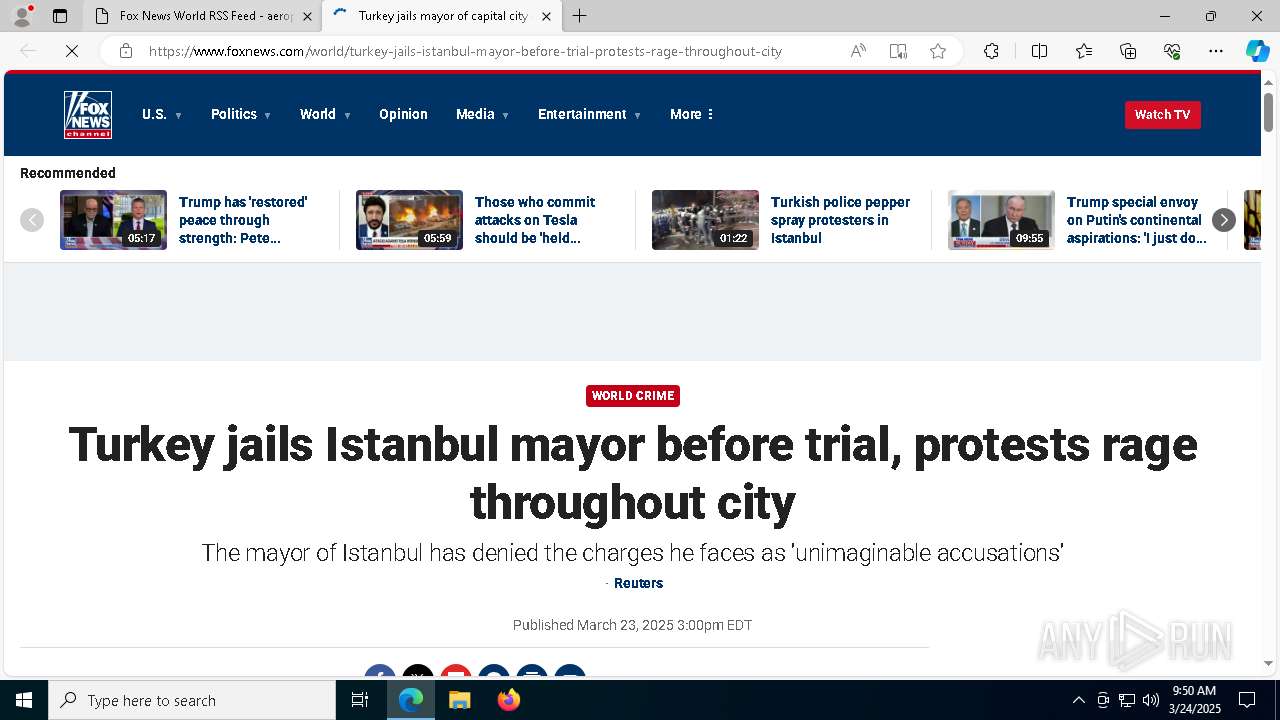This screenshot has width=1280, height=720.
Task: Play Trump 'restored' peace video thumbnail
Action: click(113, 220)
